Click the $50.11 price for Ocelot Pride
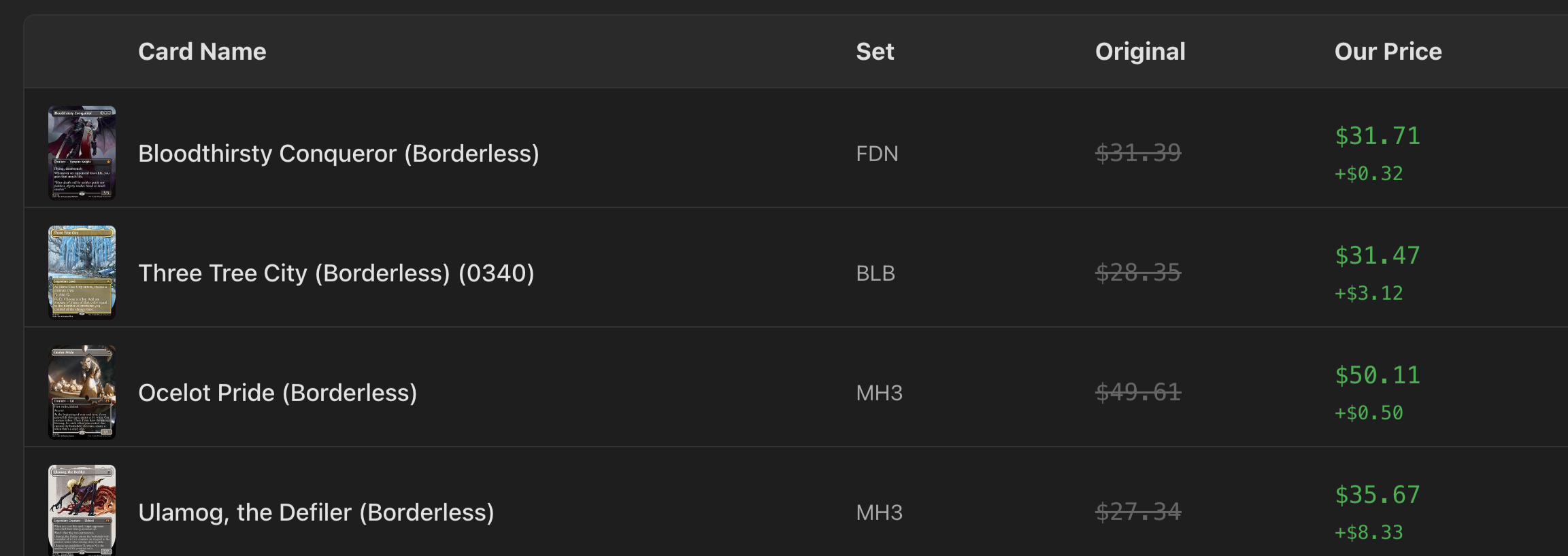 (x=1377, y=375)
